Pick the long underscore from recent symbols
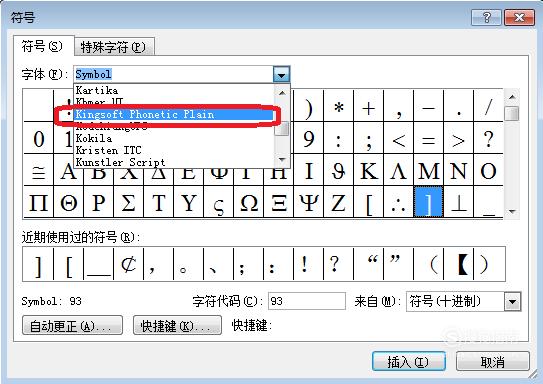543x384 pixels. (x=98, y=264)
